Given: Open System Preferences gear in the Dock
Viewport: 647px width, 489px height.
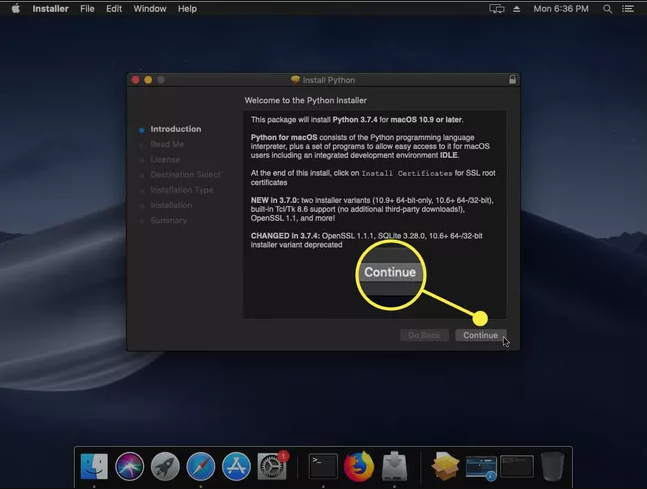Looking at the screenshot, I should pyautogui.click(x=272, y=466).
